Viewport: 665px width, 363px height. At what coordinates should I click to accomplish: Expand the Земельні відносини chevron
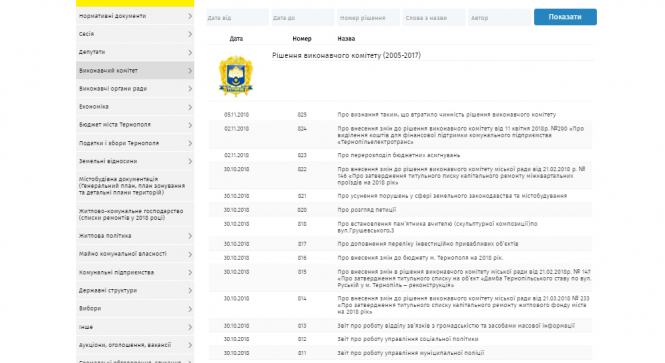tap(190, 161)
